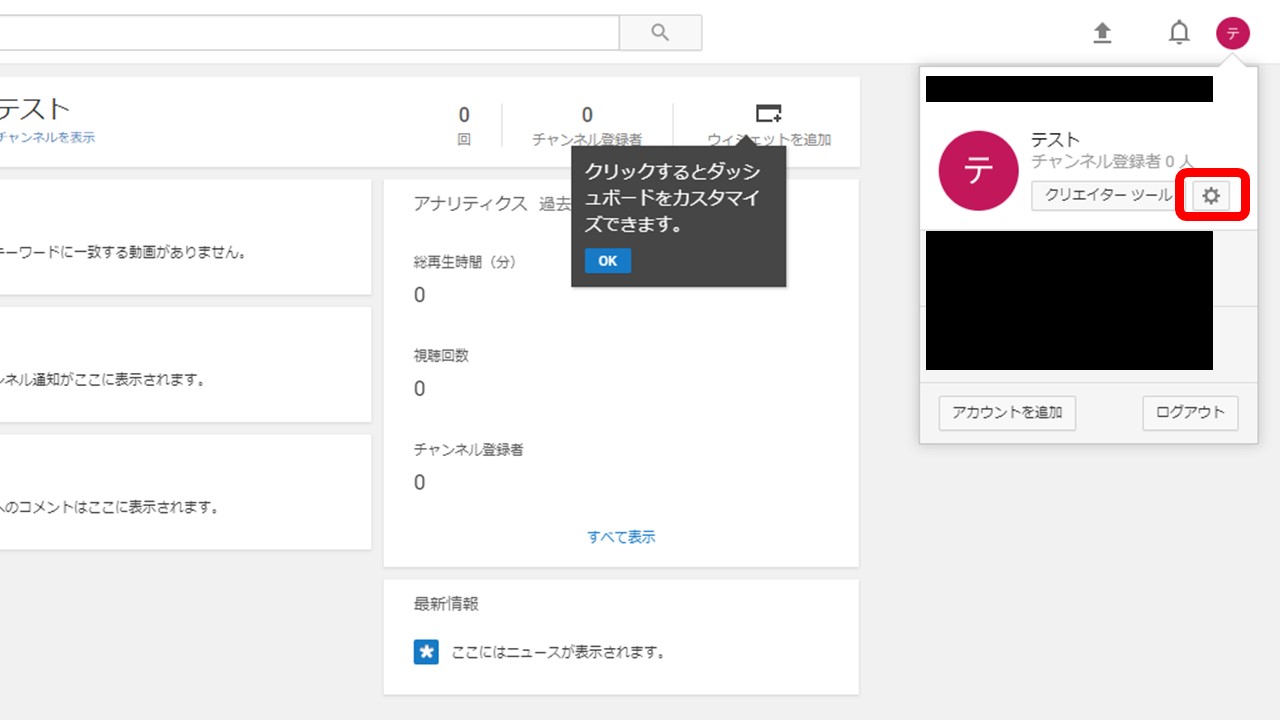This screenshot has height=720, width=1280.
Task: Focus the search input field
Action: (309, 32)
